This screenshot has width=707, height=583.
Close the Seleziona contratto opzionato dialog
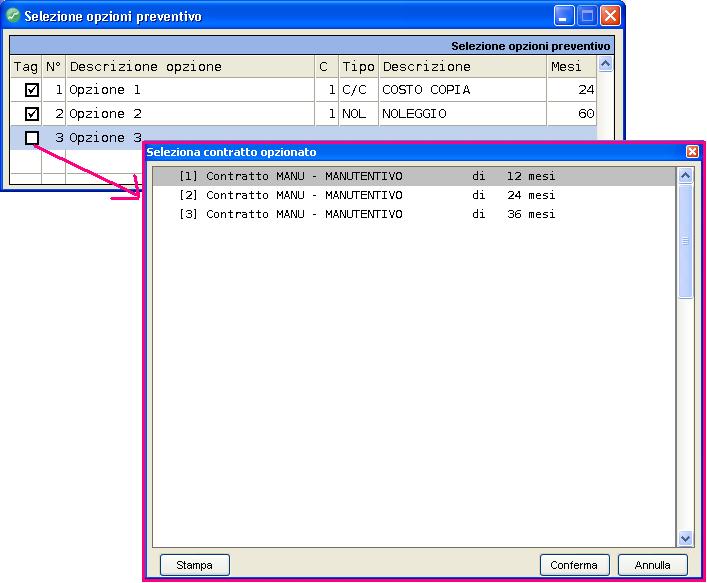[692, 151]
